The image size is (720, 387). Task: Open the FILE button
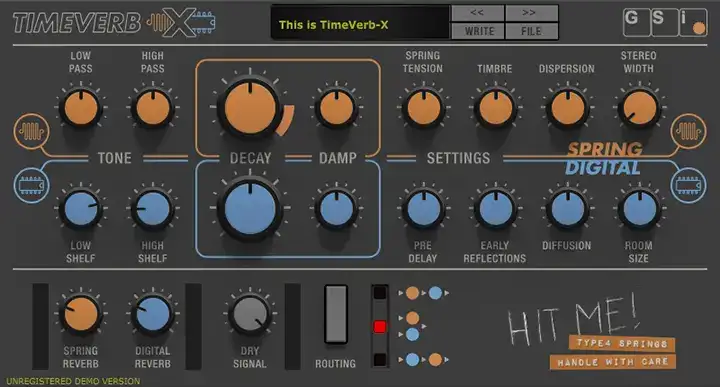pos(531,31)
